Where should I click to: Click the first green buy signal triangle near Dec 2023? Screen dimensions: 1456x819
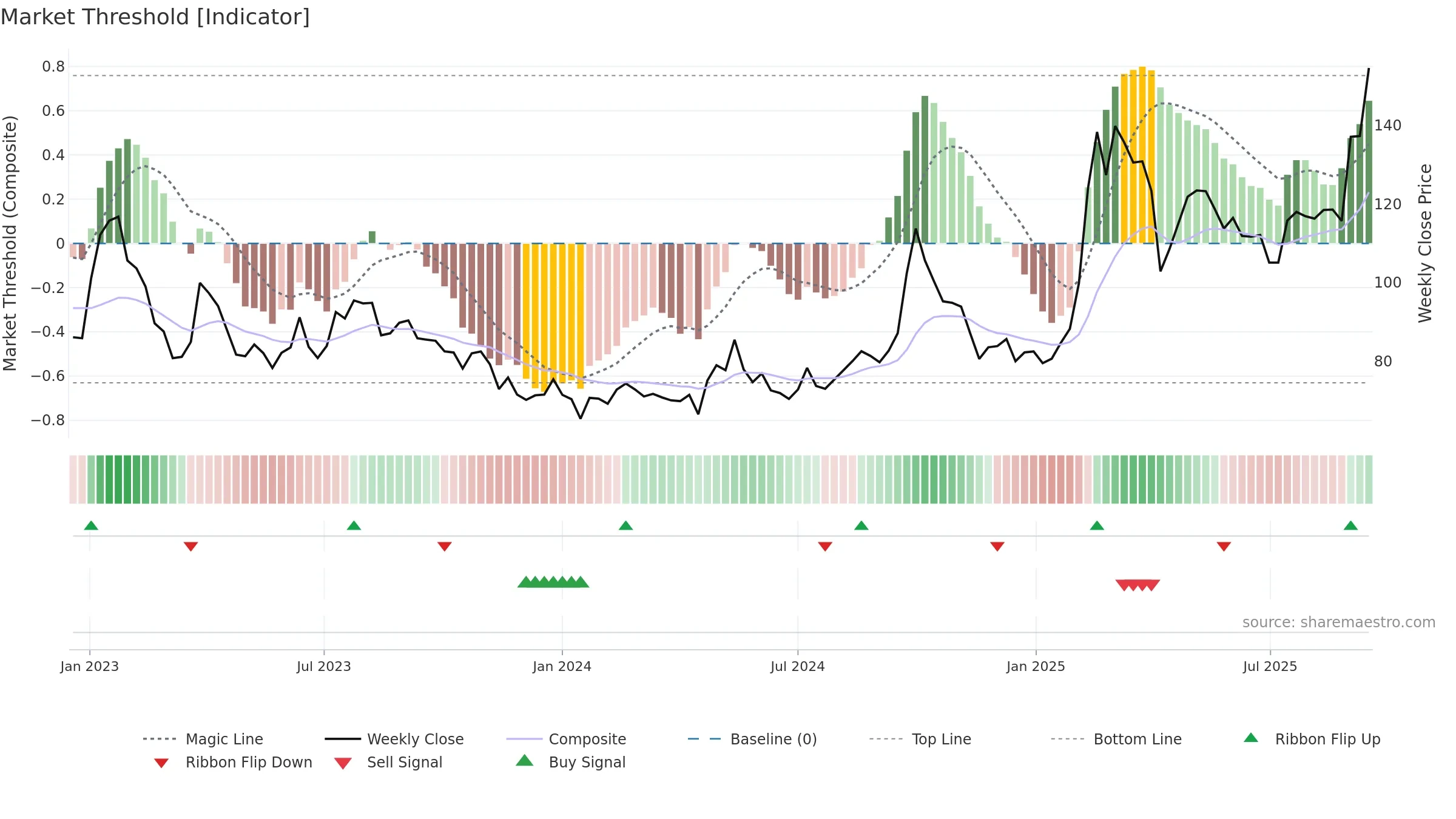(x=526, y=582)
